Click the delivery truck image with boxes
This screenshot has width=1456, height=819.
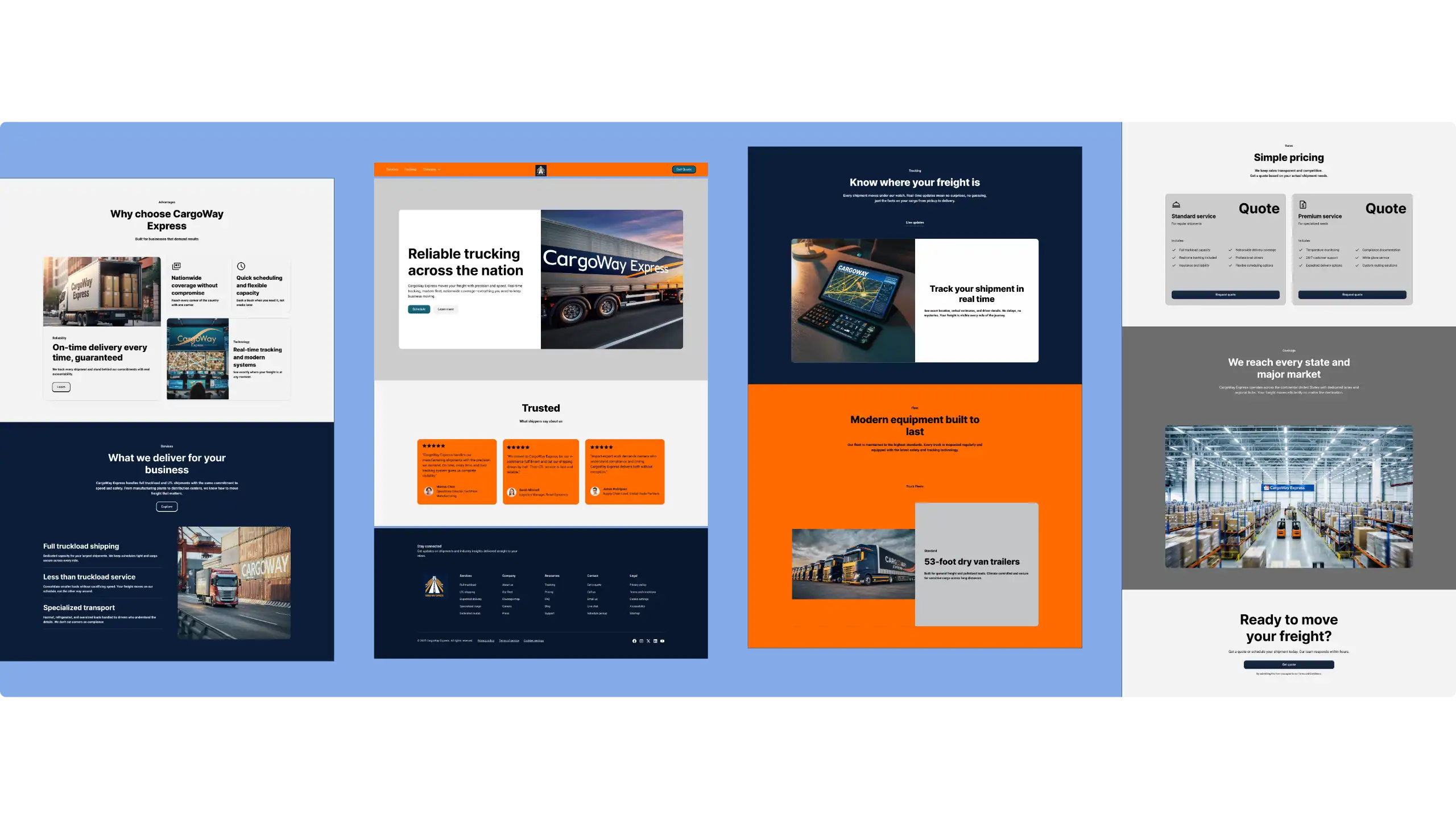click(x=102, y=292)
